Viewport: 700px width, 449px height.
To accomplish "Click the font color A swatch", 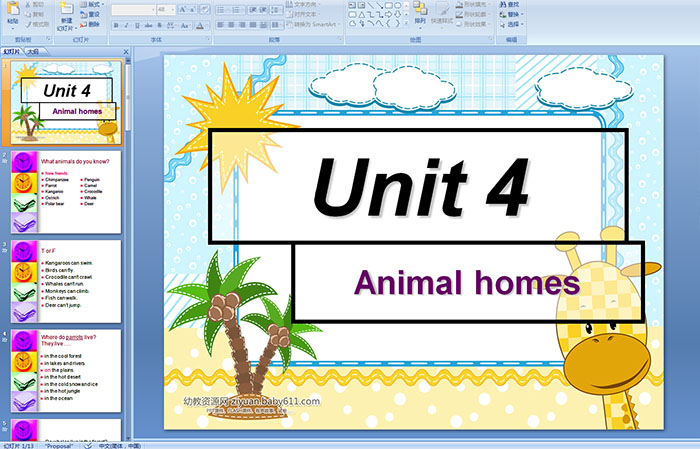I will click(200, 25).
